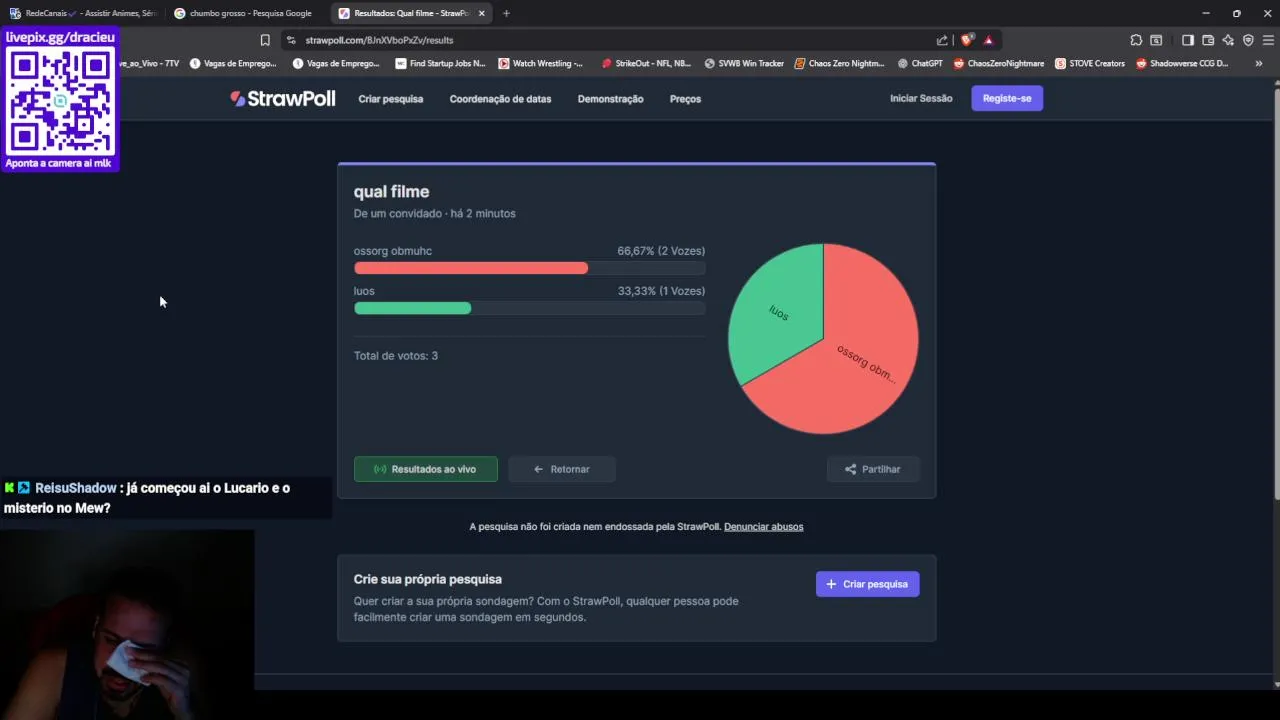The image size is (1280, 720).
Task: Click the Brave Rewards triangle icon
Action: click(x=988, y=40)
